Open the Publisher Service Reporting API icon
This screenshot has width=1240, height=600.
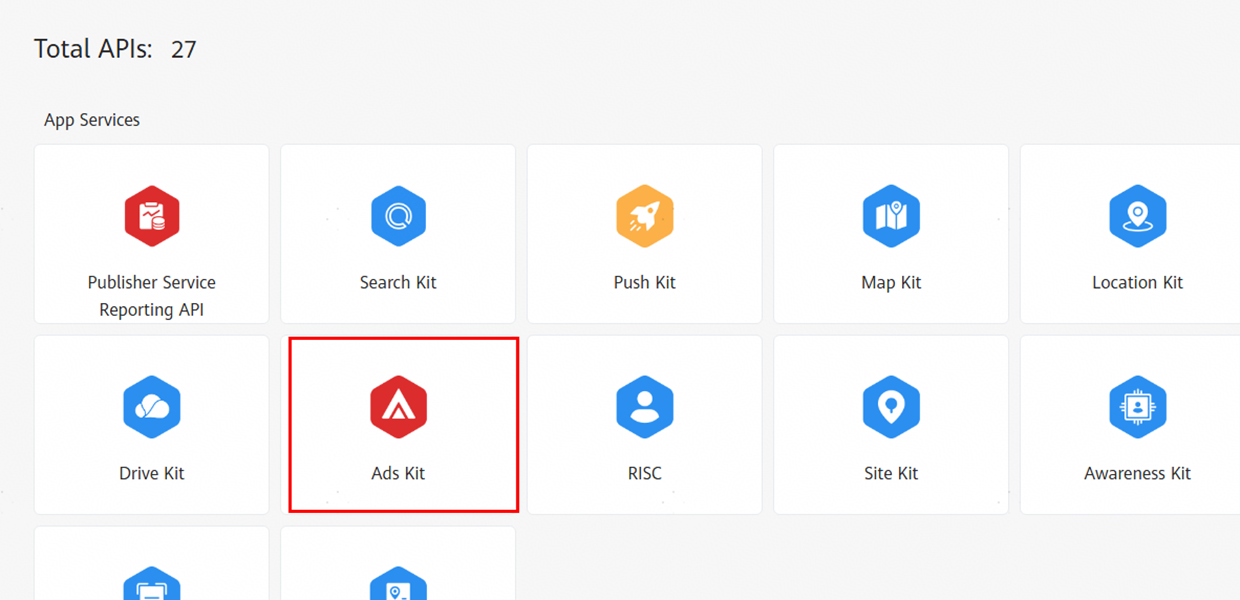click(x=152, y=216)
